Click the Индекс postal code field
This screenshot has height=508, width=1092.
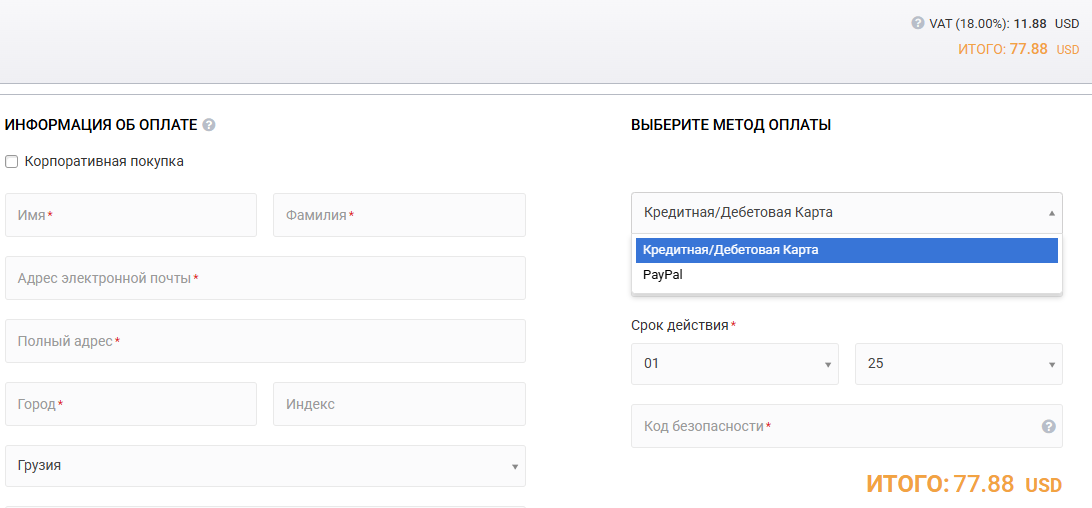399,404
